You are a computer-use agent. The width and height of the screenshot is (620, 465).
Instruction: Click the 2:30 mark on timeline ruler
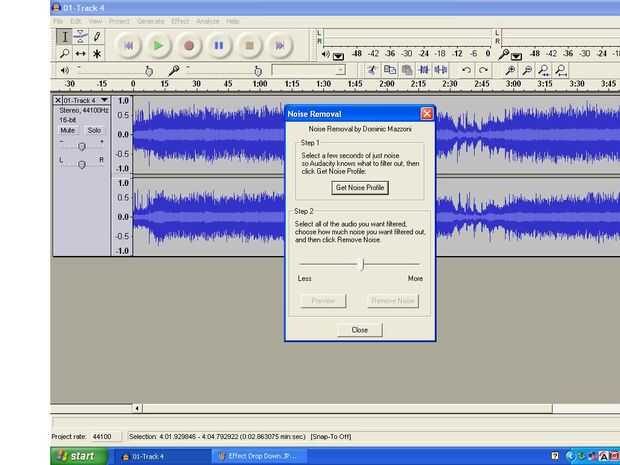point(450,84)
